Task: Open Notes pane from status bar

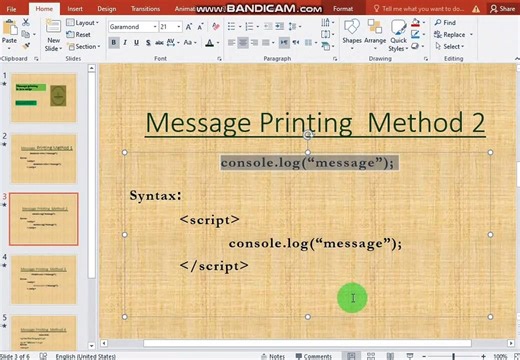Action: click(x=273, y=356)
